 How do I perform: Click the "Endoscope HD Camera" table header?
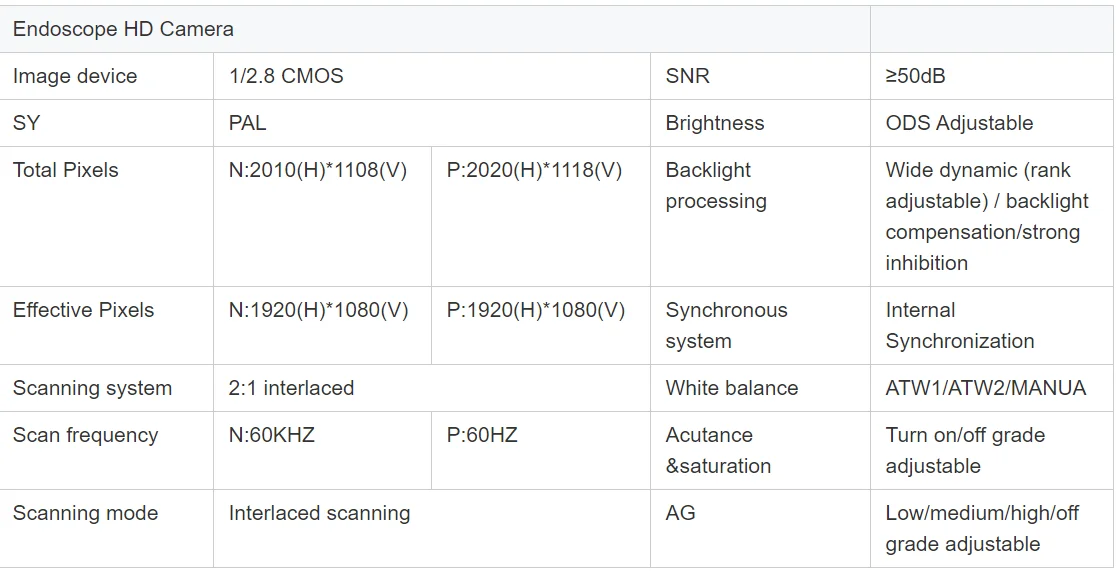tap(123, 29)
